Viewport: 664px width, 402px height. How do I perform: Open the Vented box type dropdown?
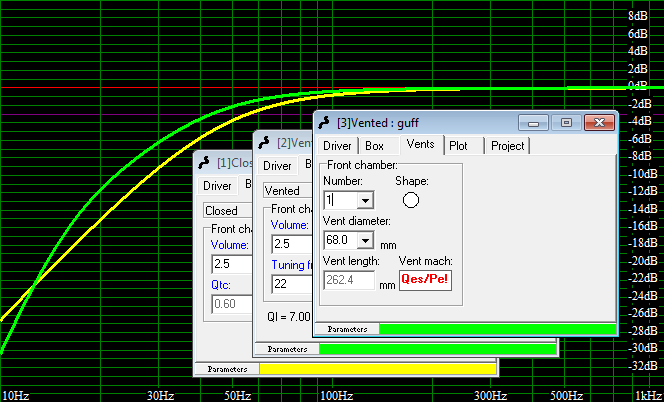[288, 191]
